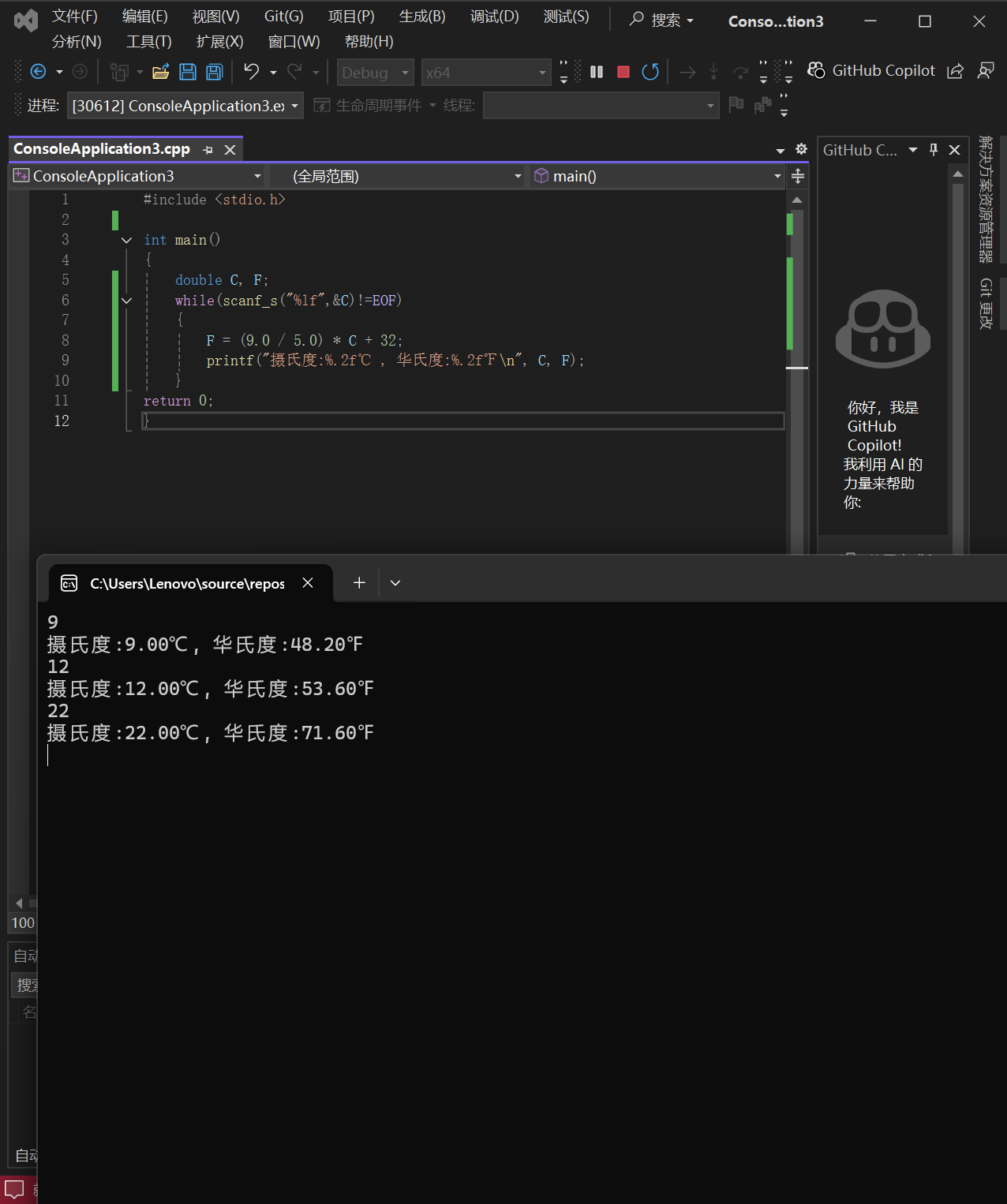Click the editor vertical scrollbar up arrow
Screen dimensions: 1007x1204
797,200
